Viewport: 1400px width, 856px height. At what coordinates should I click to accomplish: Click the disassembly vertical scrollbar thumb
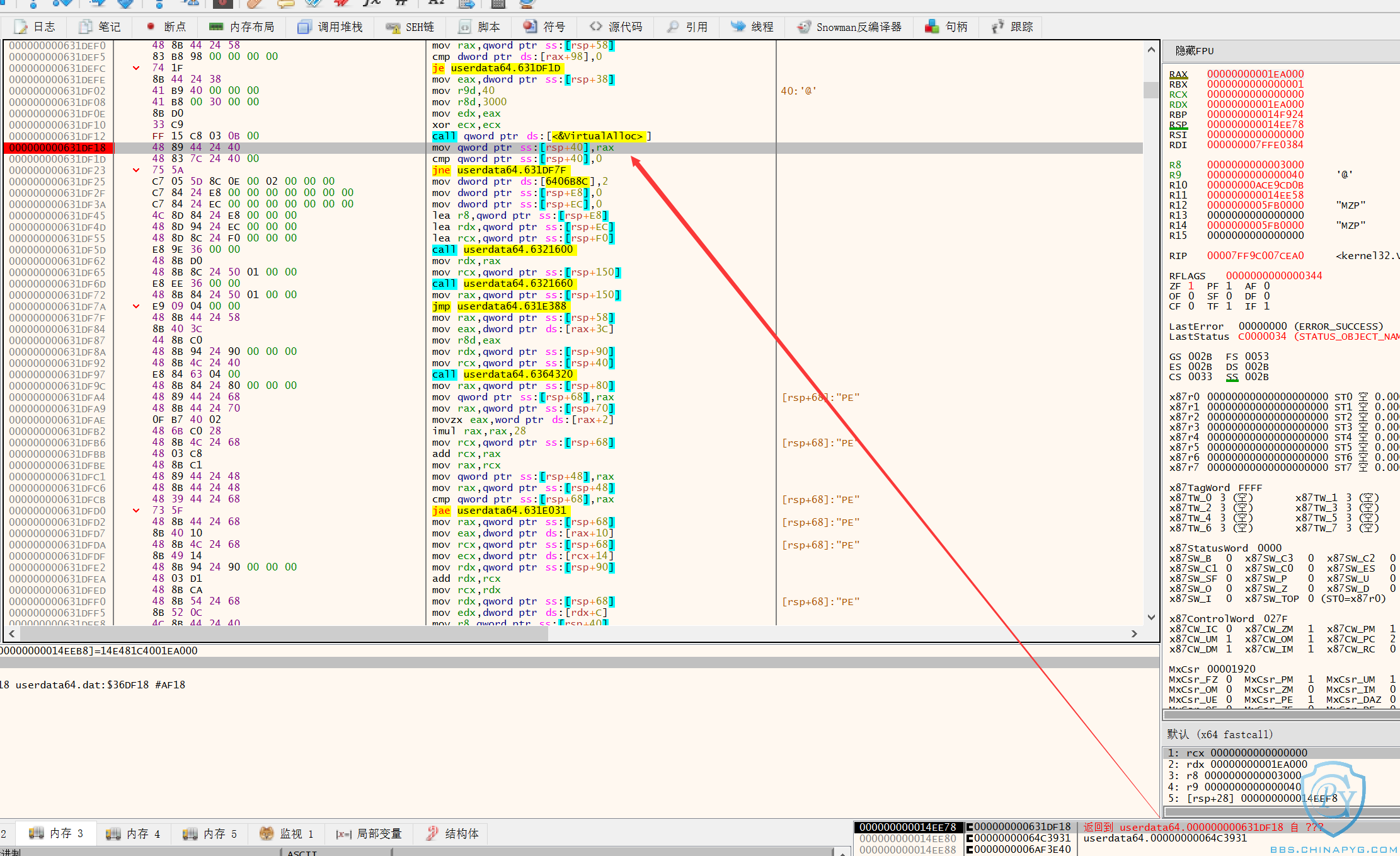pyautogui.click(x=1151, y=90)
